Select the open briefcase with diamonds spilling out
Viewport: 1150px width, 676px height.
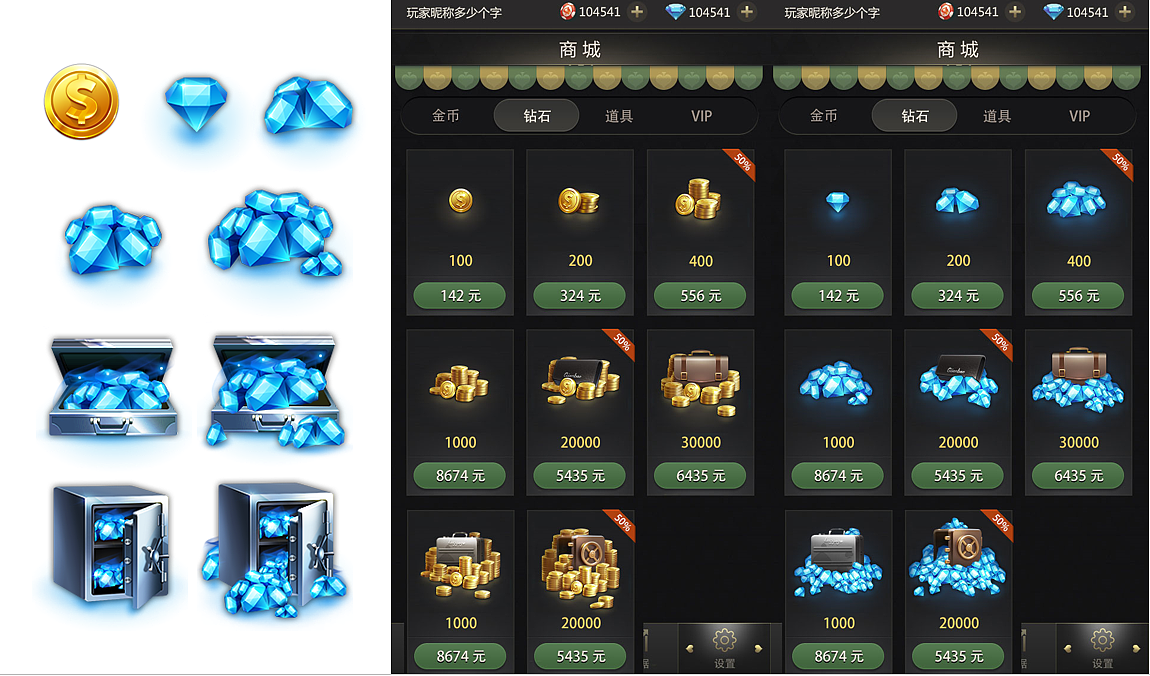pyautogui.click(x=276, y=390)
